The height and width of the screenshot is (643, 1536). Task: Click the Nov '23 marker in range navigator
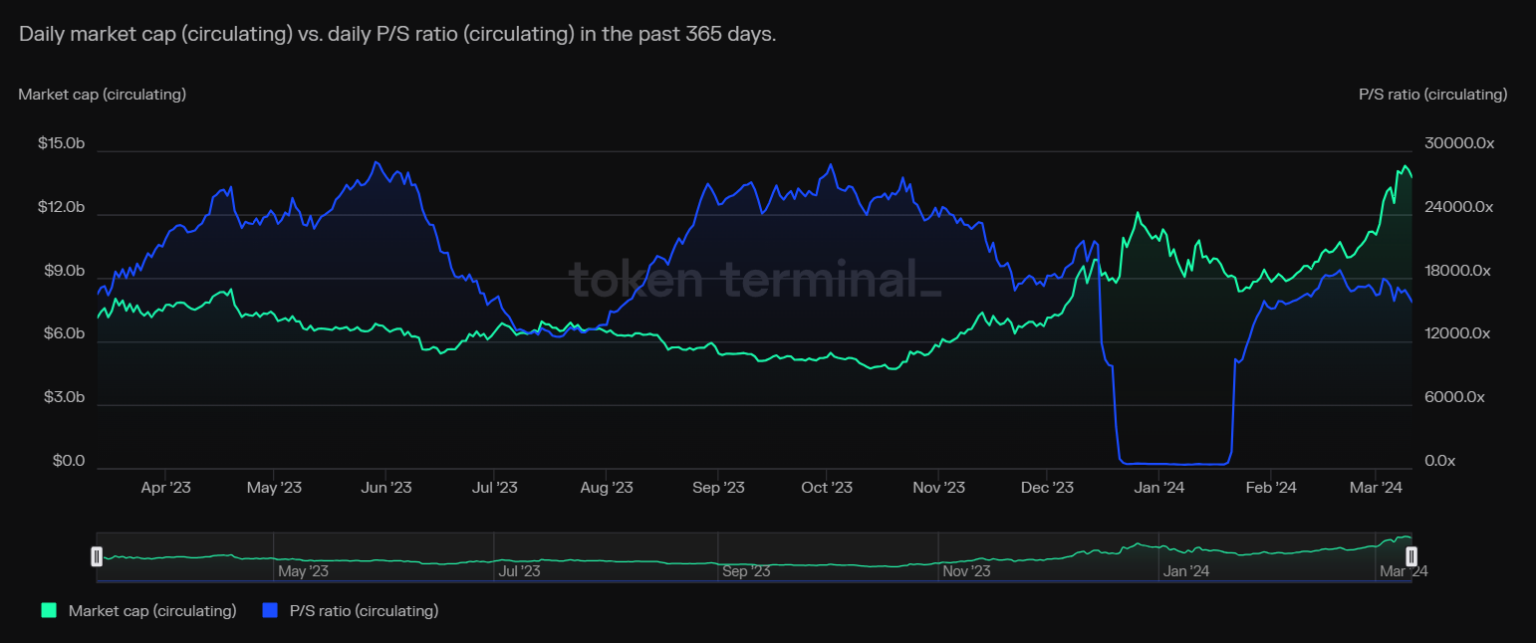966,571
